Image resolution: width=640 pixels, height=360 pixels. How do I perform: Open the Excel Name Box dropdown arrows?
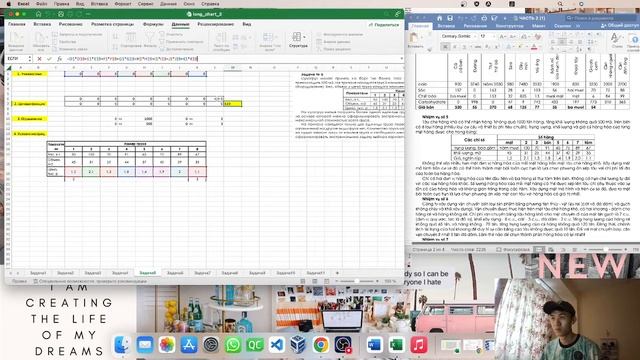click(29, 59)
